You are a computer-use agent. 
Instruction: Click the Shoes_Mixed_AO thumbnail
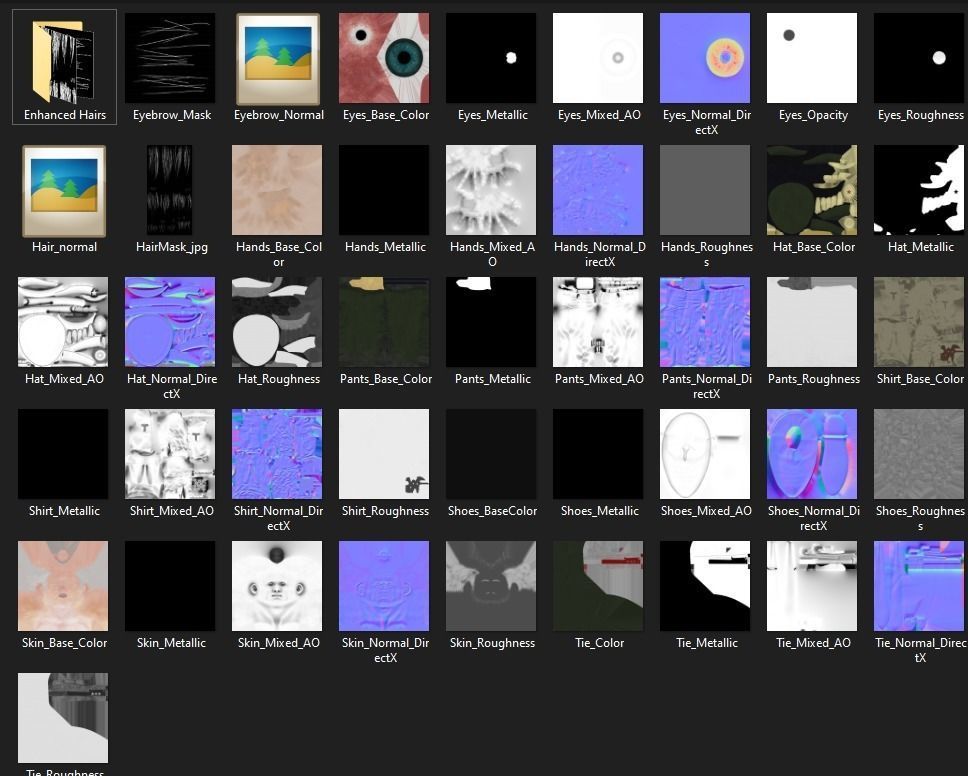[x=705, y=454]
